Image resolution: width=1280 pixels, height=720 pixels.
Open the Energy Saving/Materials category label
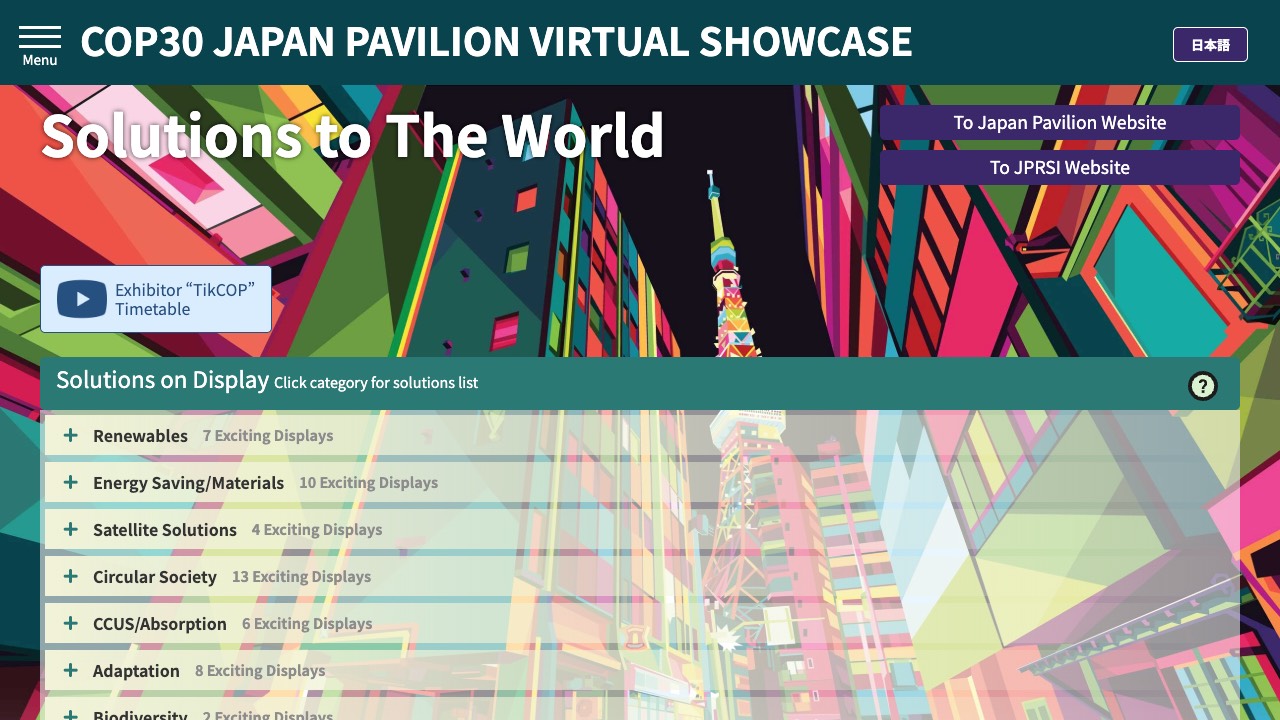pos(188,483)
